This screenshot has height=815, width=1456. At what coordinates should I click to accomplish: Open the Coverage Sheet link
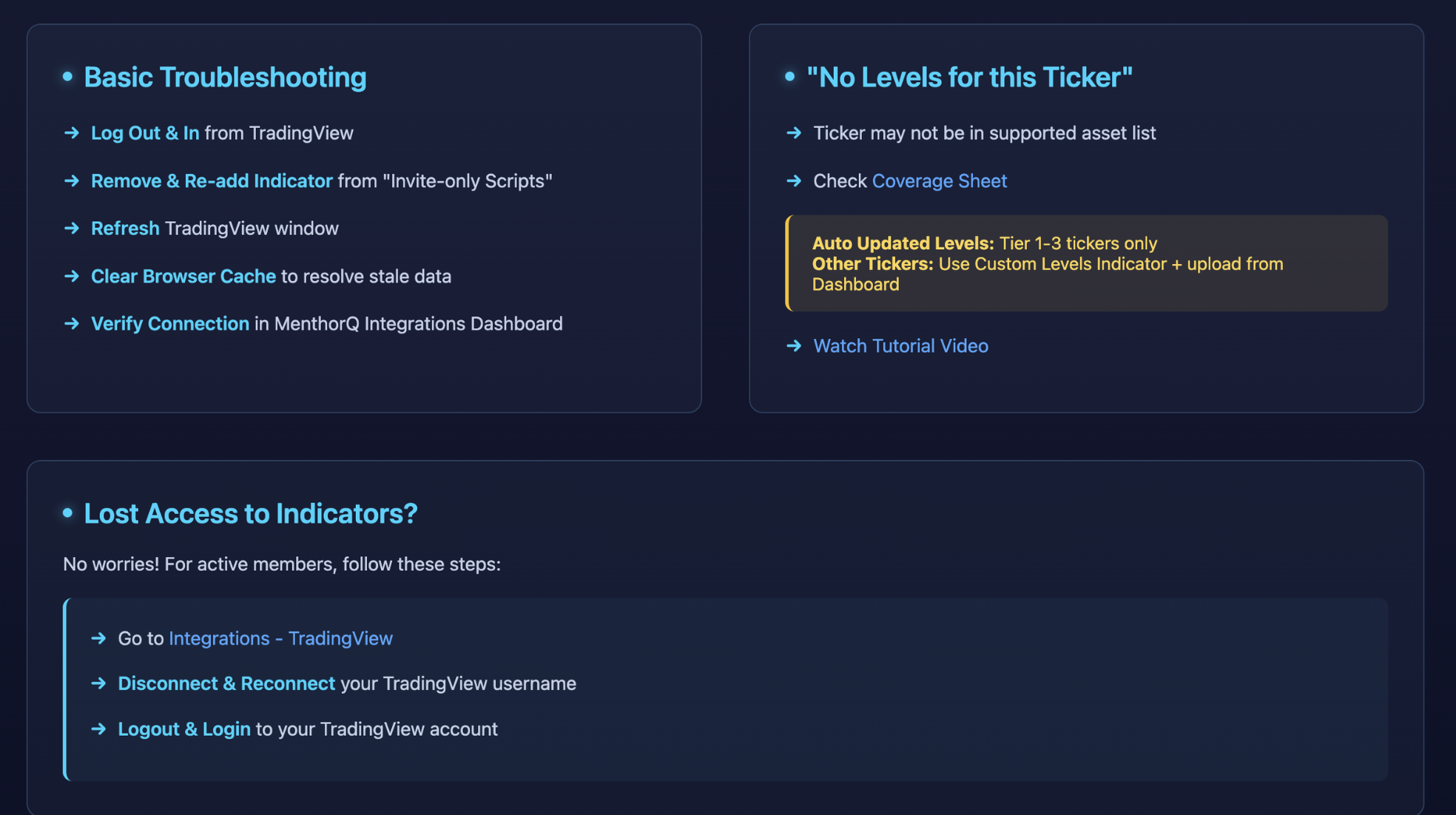click(x=940, y=180)
